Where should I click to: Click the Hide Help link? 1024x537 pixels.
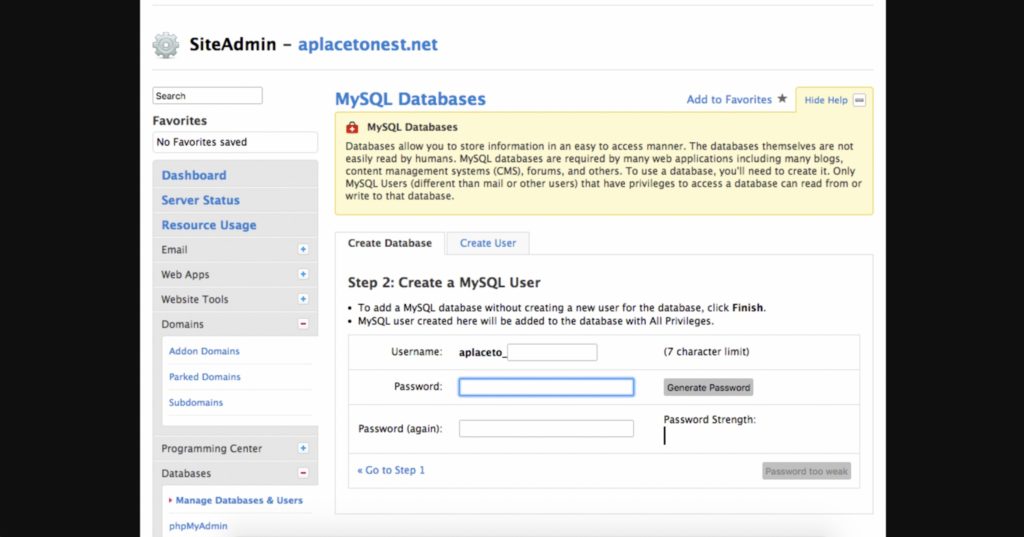(x=826, y=100)
